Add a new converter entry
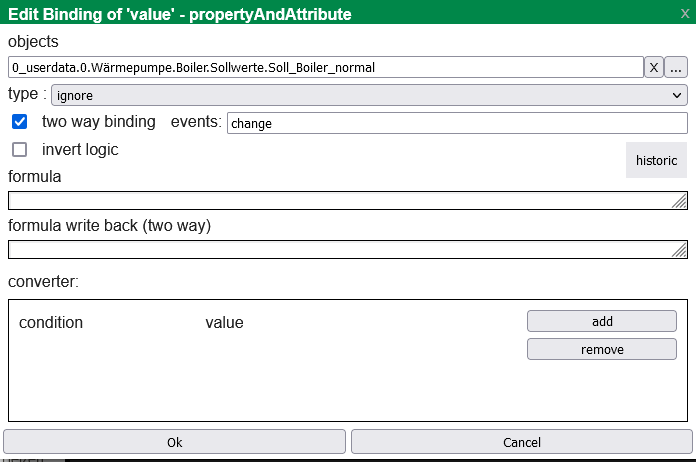The image size is (696, 462). pos(602,321)
